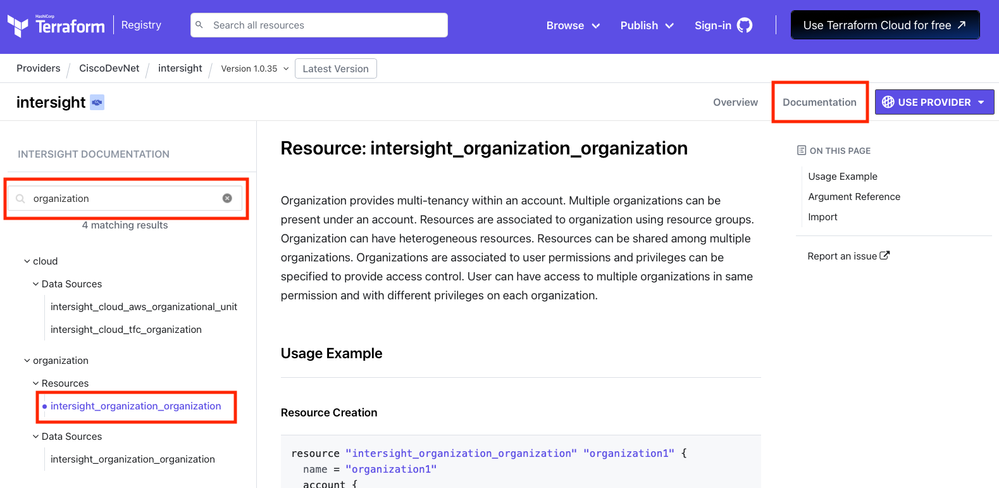Click the partner badge icon next to intersight

pyautogui.click(x=97, y=102)
